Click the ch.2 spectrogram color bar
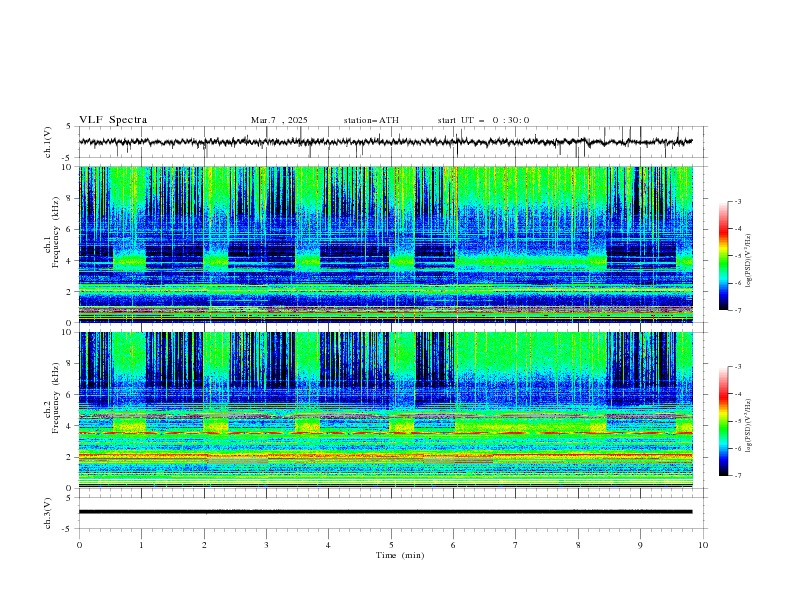792x612 pixels. click(x=723, y=421)
